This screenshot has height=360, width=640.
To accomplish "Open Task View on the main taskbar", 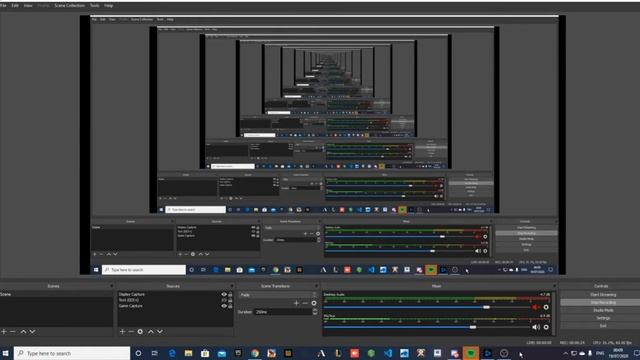I will (155, 353).
